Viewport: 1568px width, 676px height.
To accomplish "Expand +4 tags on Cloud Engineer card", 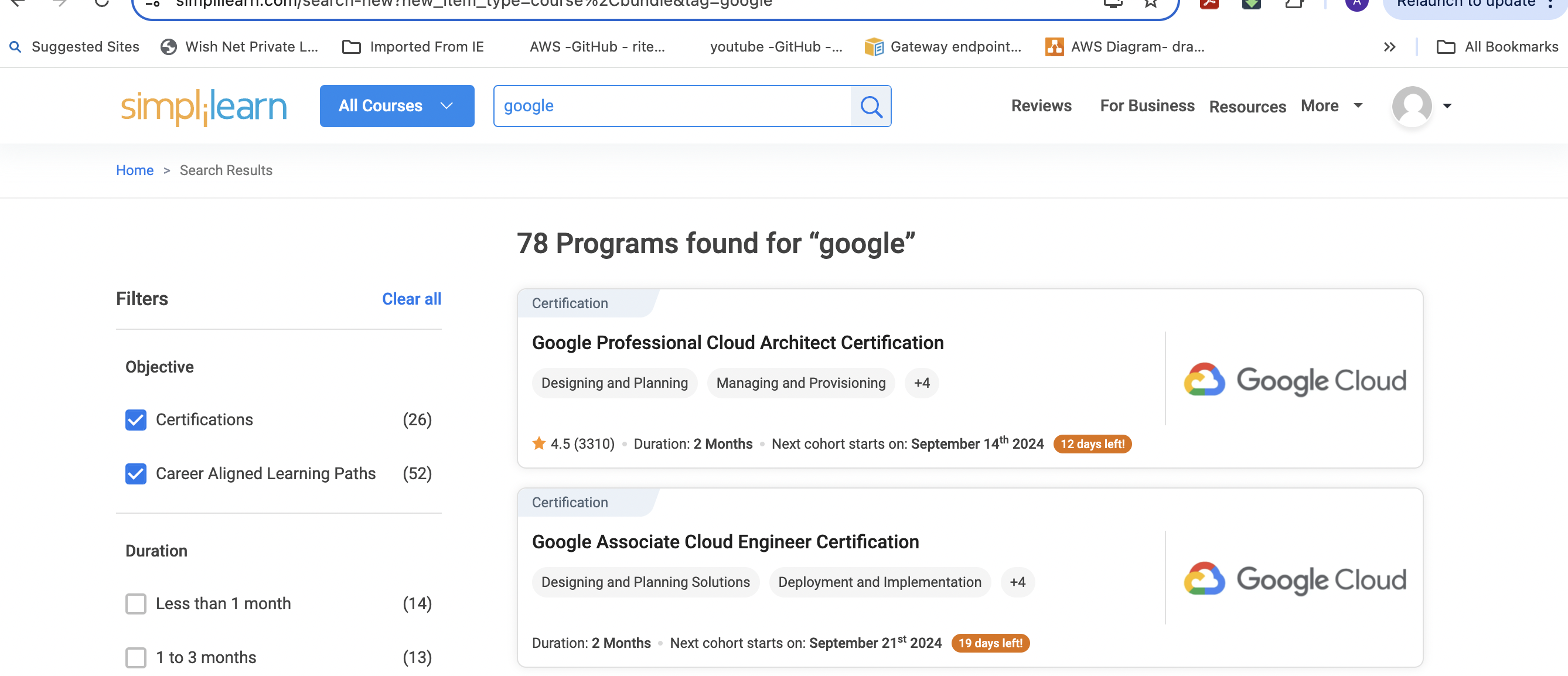I will 1017,582.
